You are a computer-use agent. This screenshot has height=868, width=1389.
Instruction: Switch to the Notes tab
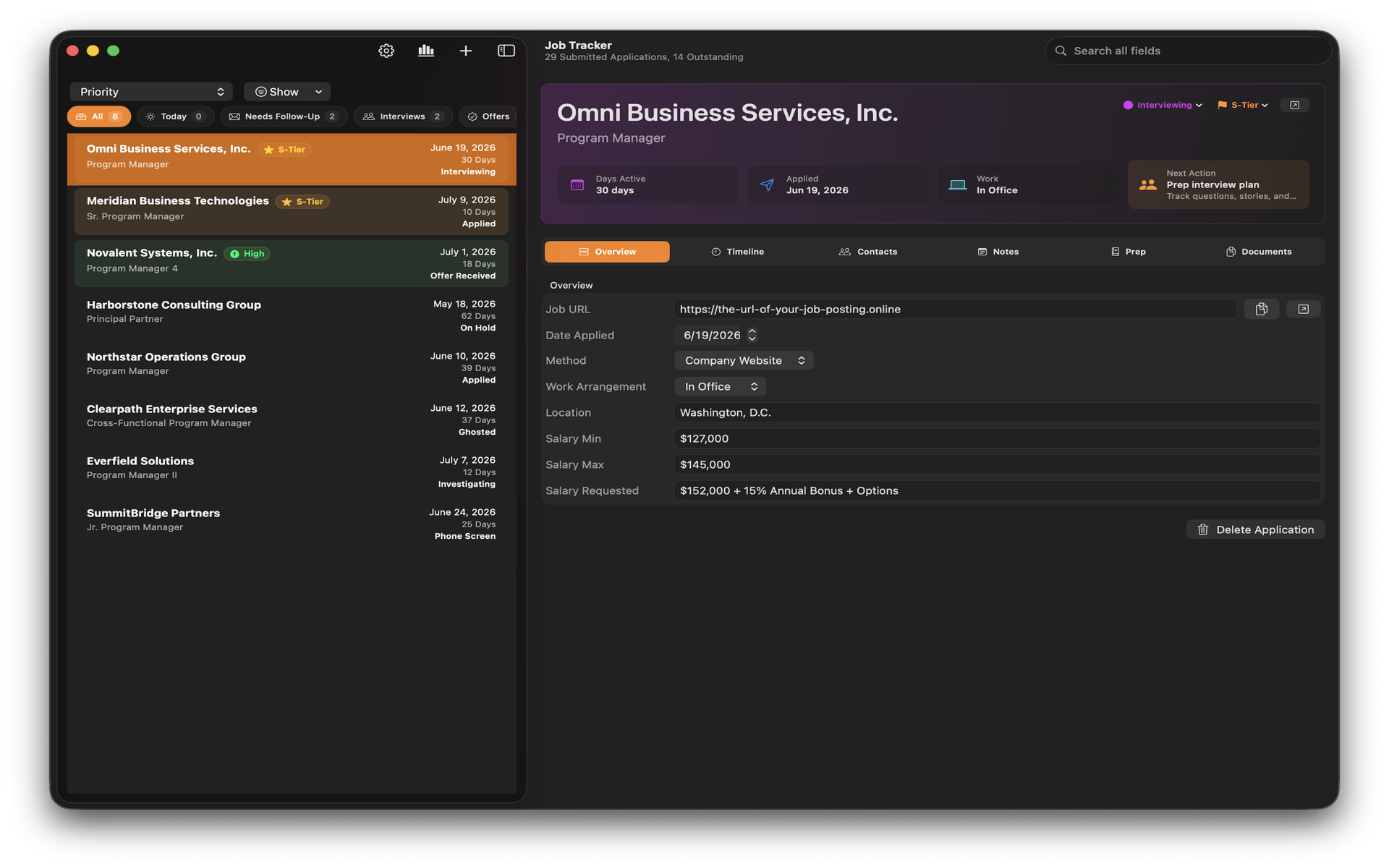pyautogui.click(x=998, y=252)
